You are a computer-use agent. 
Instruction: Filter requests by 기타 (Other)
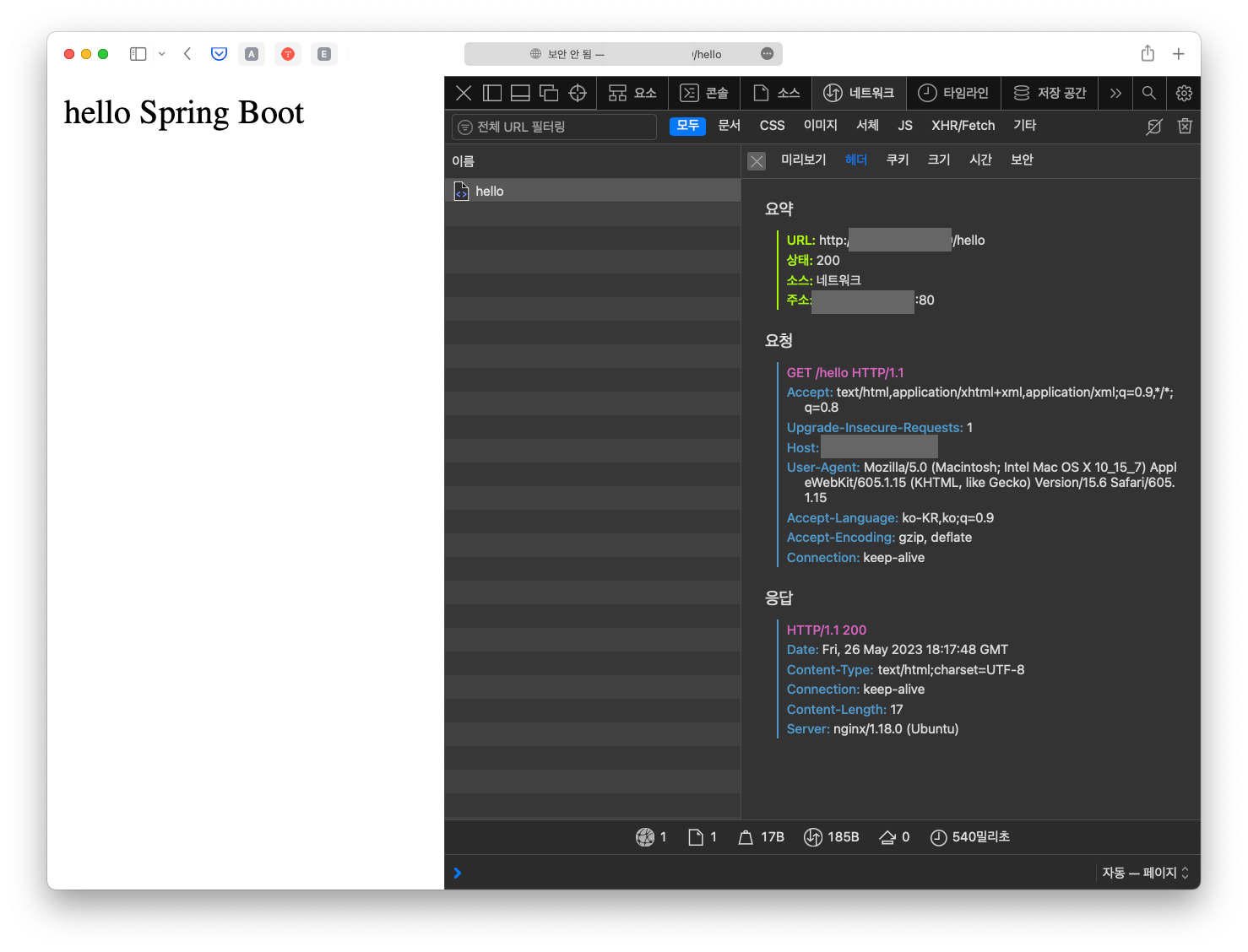(x=1024, y=126)
